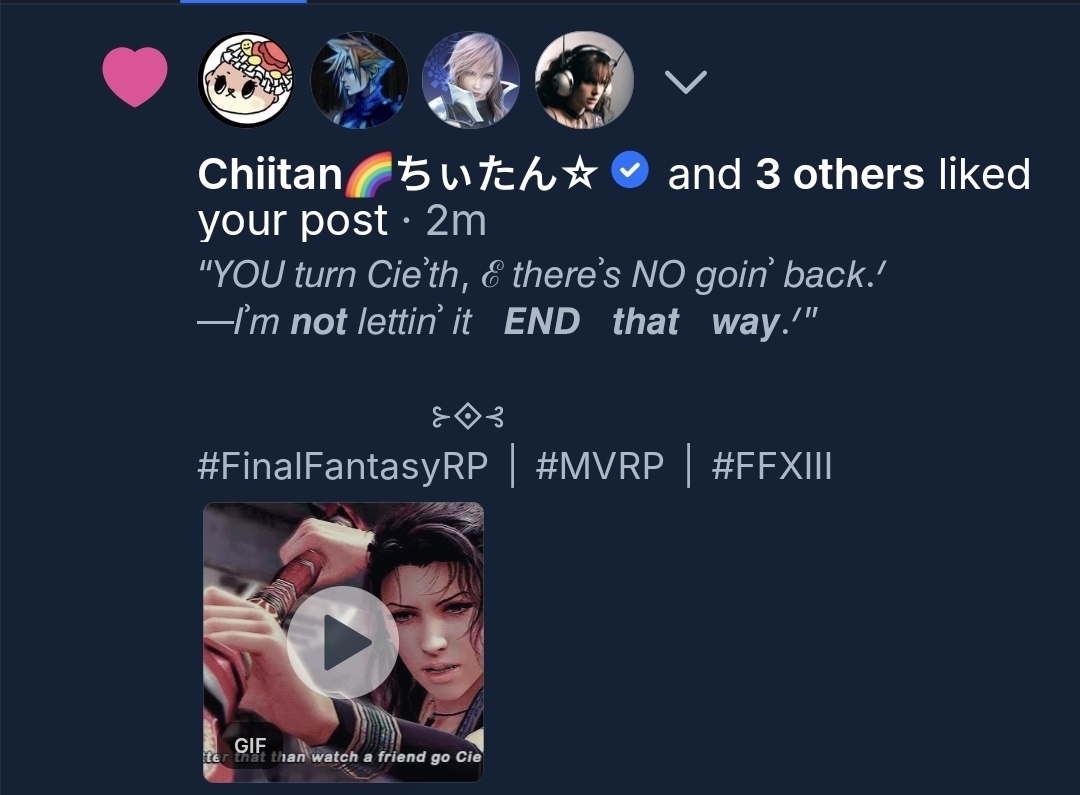Click the blue verified badge
Screen dimensions: 1080x795
tap(630, 172)
